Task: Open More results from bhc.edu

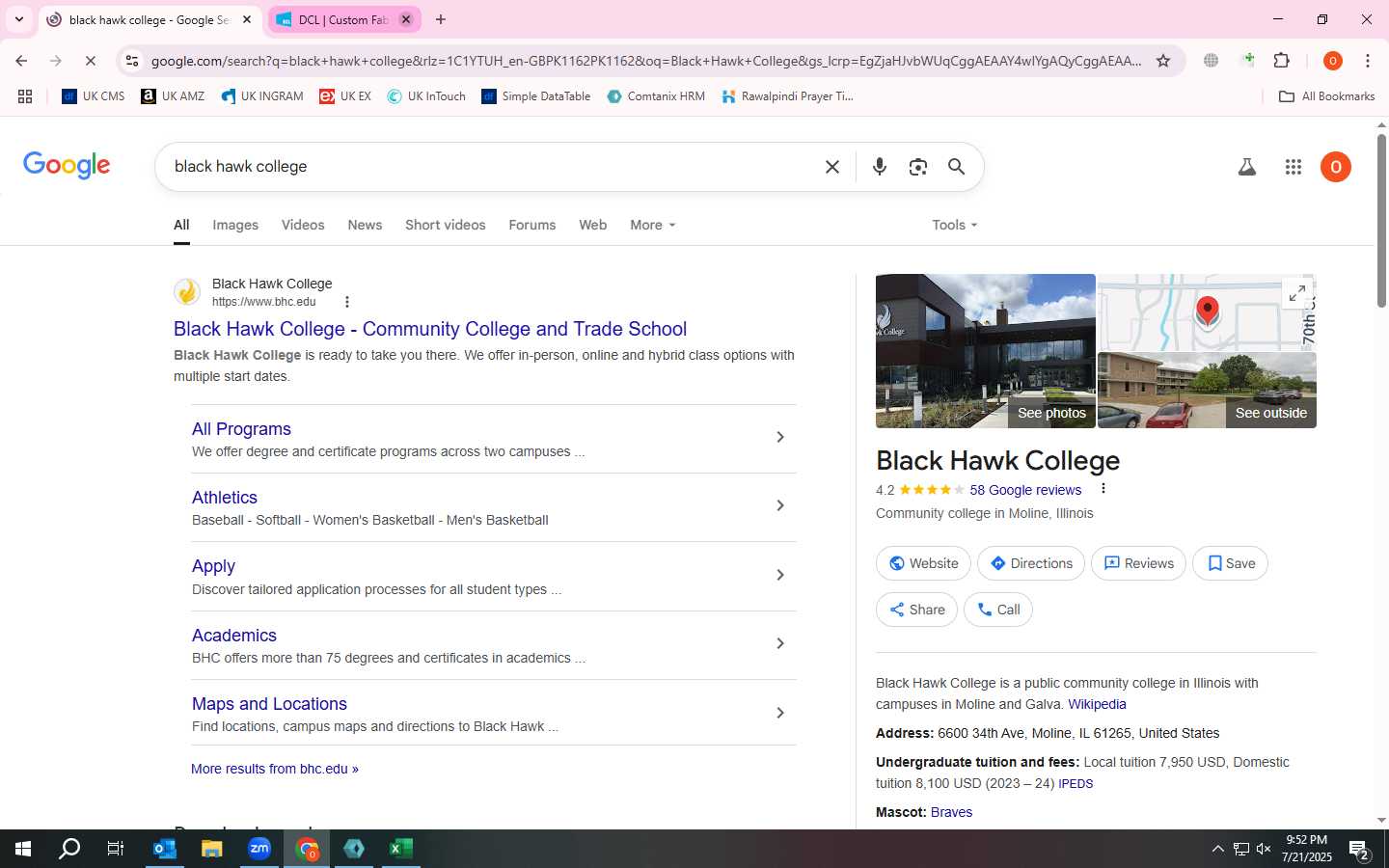Action: click(275, 769)
